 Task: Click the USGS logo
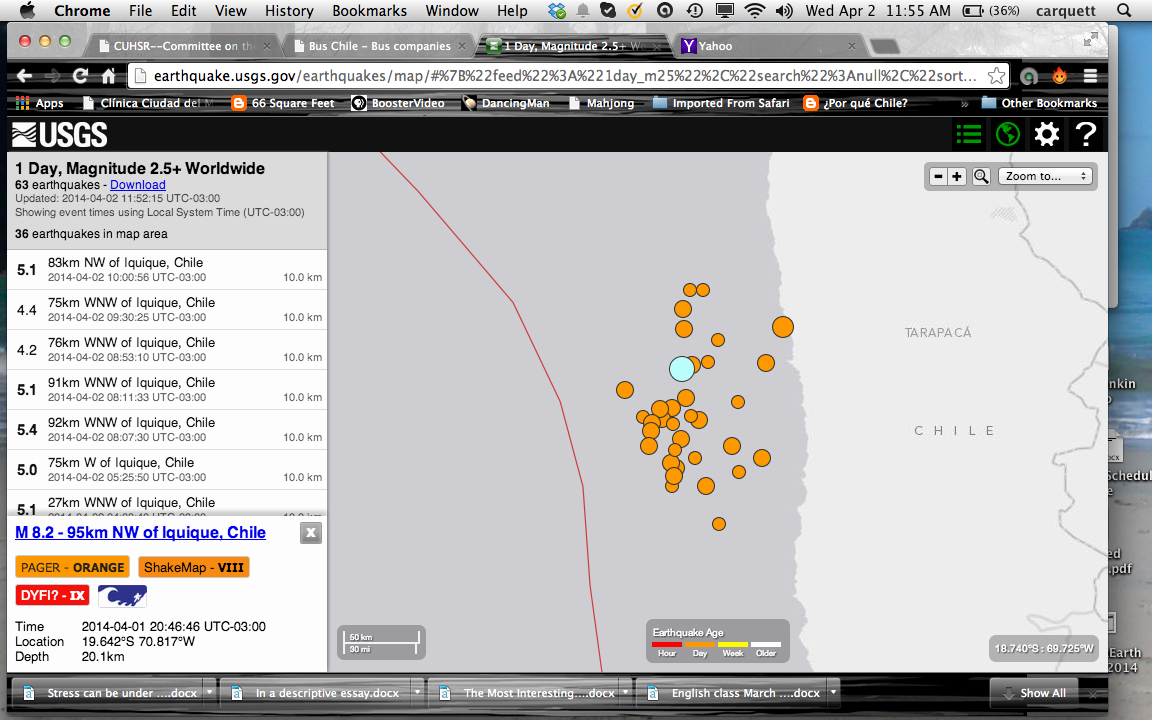click(60, 135)
